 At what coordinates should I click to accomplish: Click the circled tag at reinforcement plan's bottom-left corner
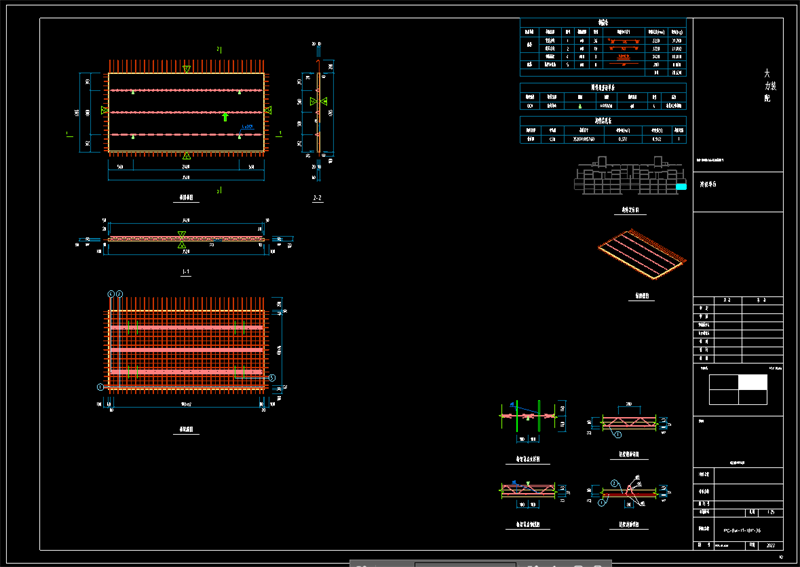coord(101,387)
